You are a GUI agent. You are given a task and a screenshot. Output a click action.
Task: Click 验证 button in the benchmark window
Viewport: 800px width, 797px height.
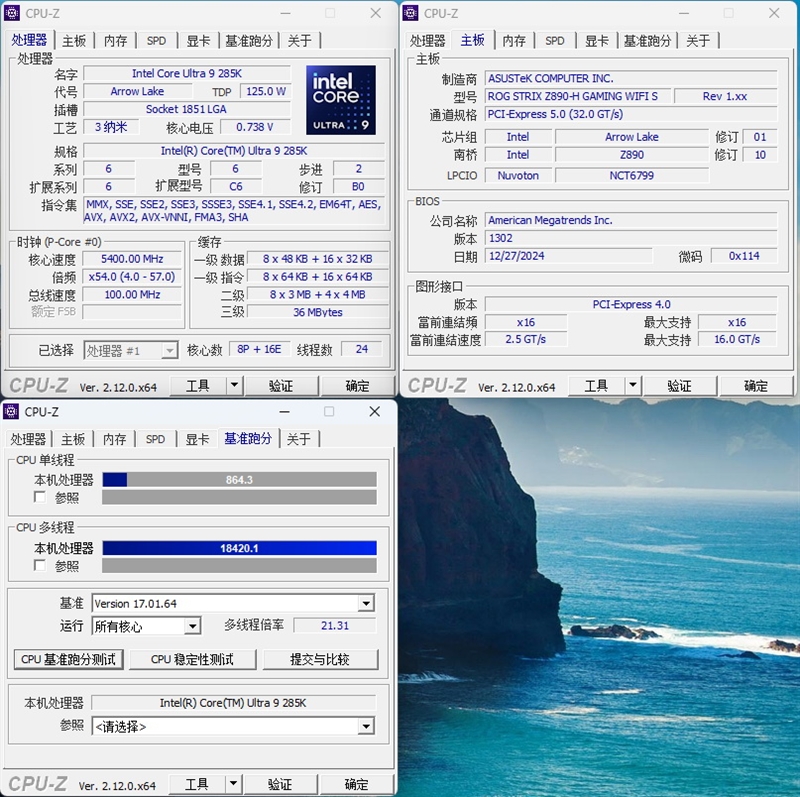pyautogui.click(x=280, y=784)
